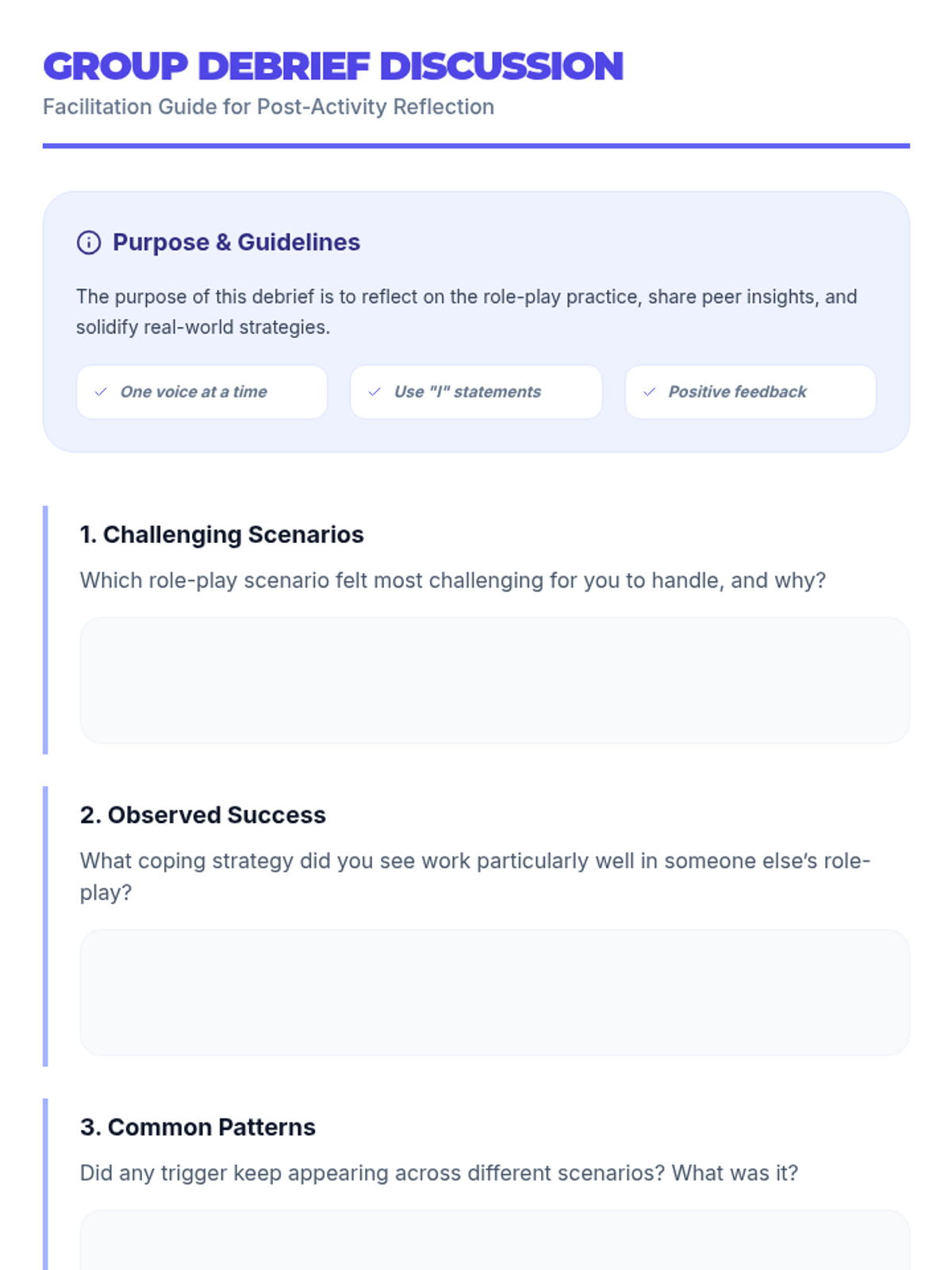Viewport: 952px width, 1270px height.
Task: Click the checkmark icon beside Positive feedback
Action: pos(649,392)
